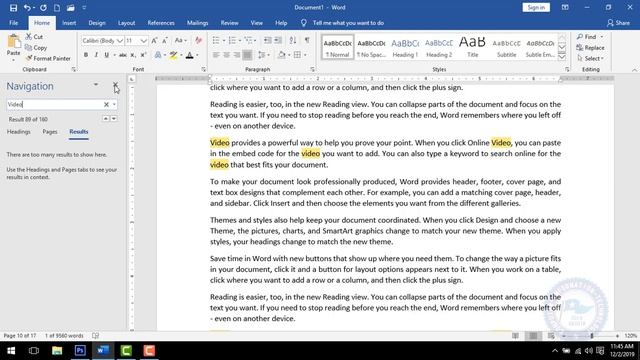Toggle bold formatting

coord(86,55)
